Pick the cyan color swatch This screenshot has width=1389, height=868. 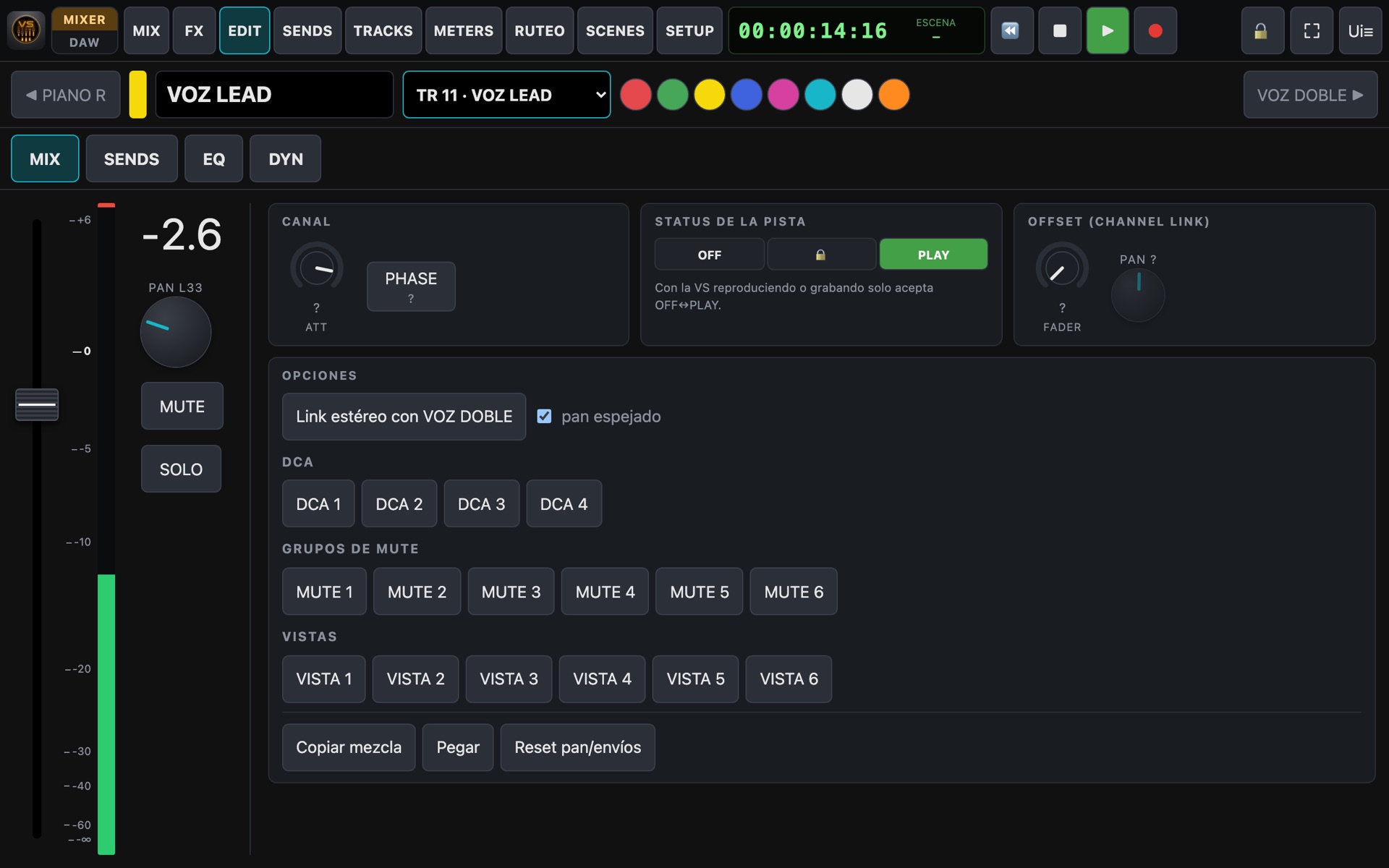tap(820, 95)
